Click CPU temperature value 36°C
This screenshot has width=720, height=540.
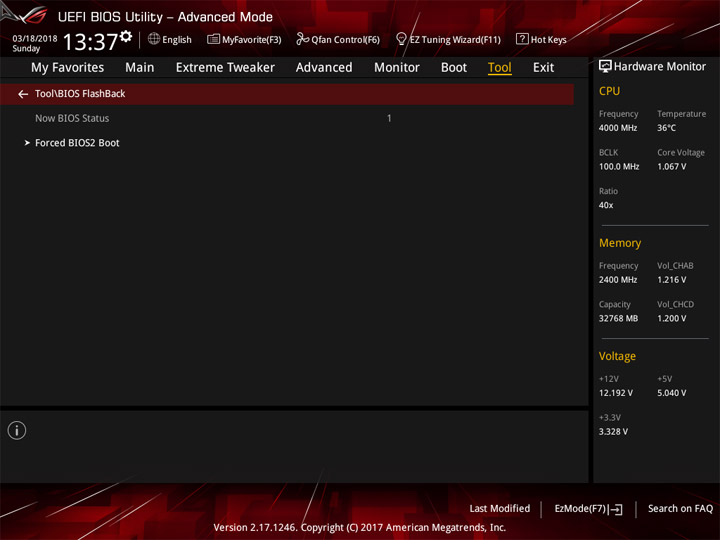point(666,128)
